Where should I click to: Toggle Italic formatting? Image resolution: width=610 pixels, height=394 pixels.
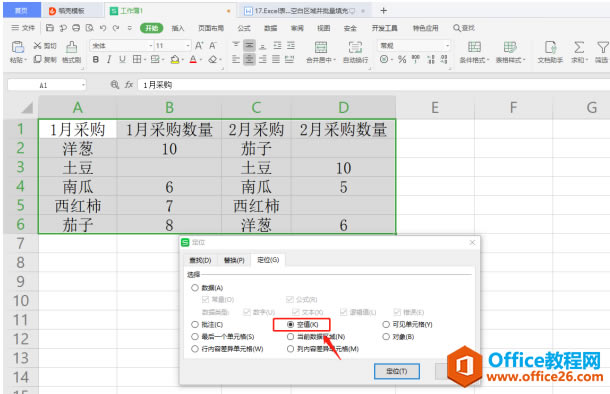click(x=109, y=60)
